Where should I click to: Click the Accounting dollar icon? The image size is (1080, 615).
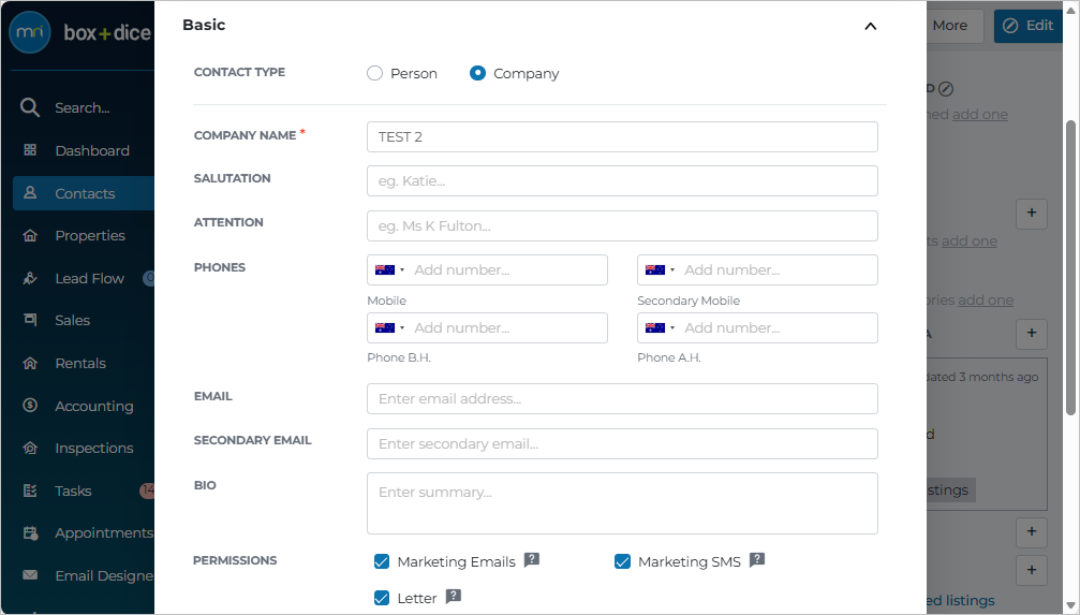pos(30,405)
